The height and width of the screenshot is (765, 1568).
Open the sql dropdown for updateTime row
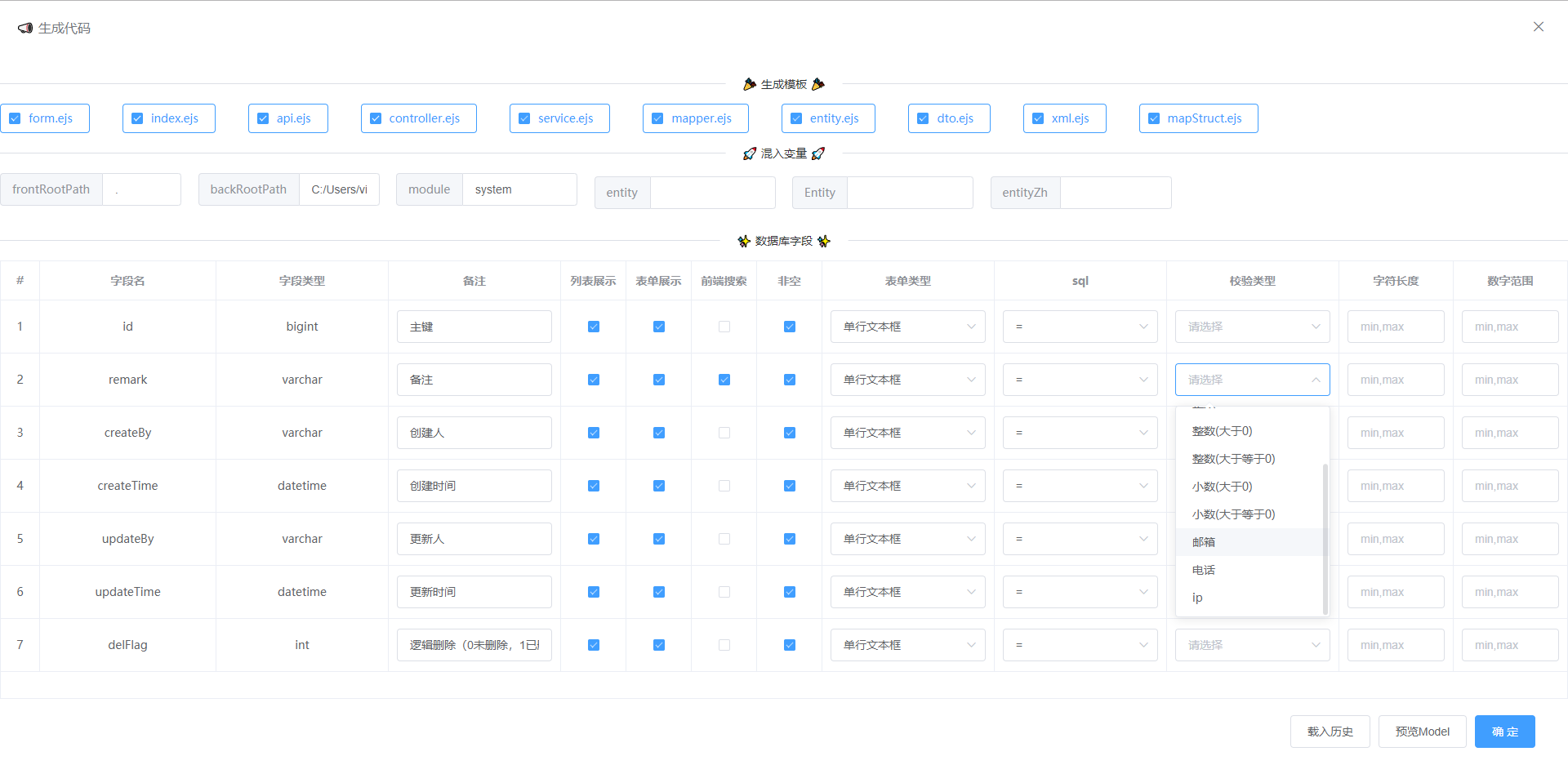pyautogui.click(x=1080, y=592)
